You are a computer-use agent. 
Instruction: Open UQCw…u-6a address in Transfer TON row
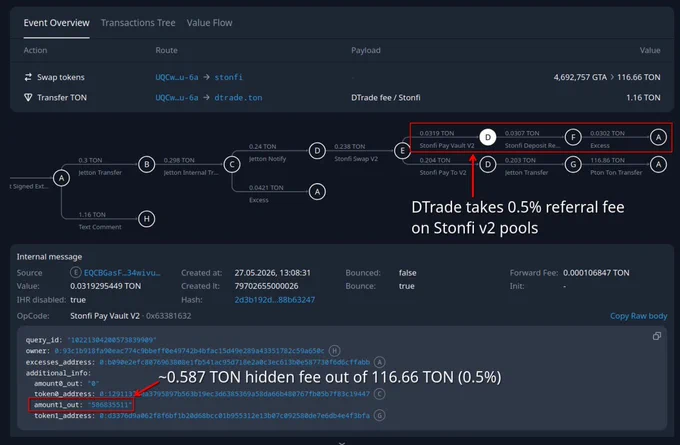(177, 98)
